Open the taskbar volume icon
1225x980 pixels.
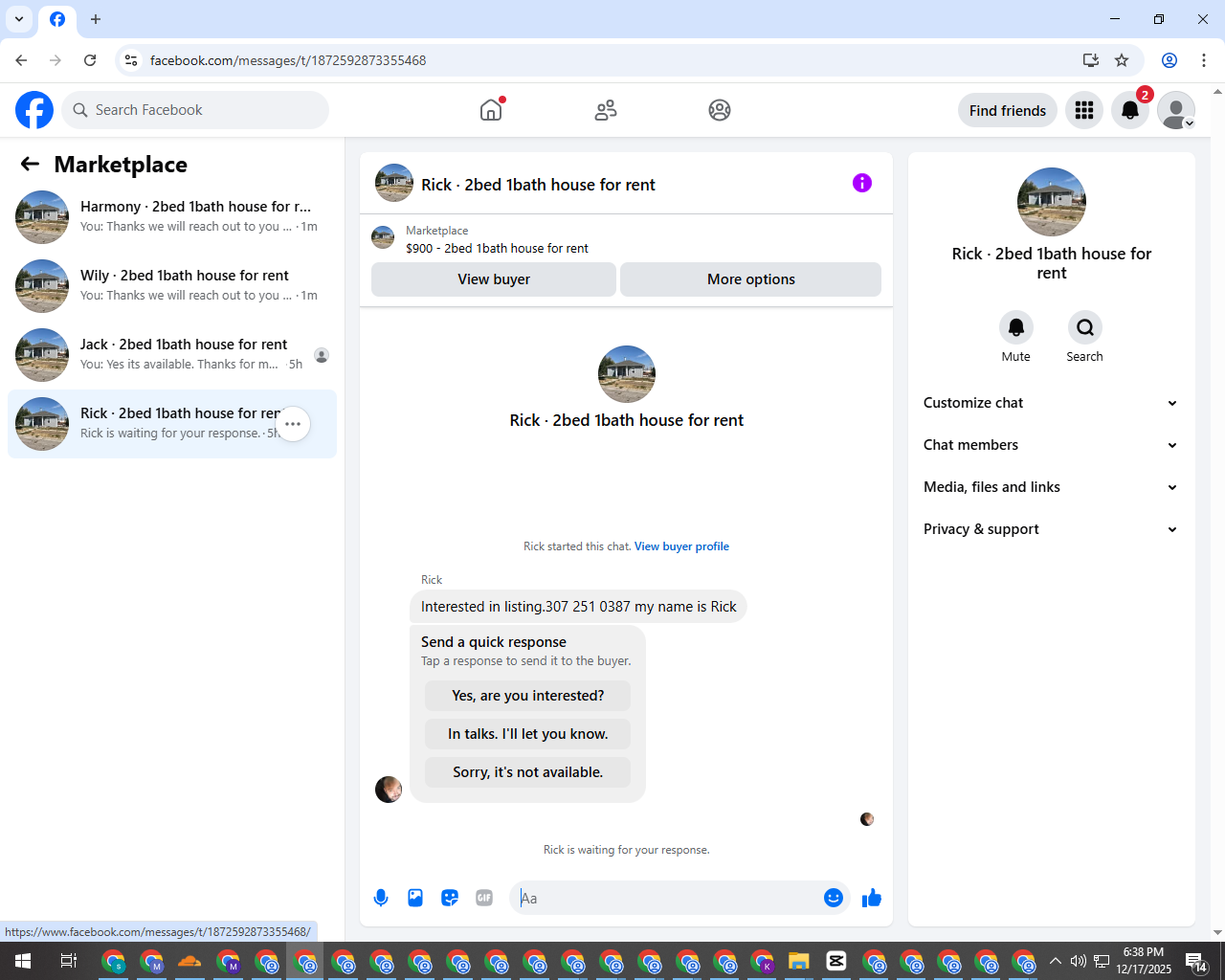(1079, 961)
